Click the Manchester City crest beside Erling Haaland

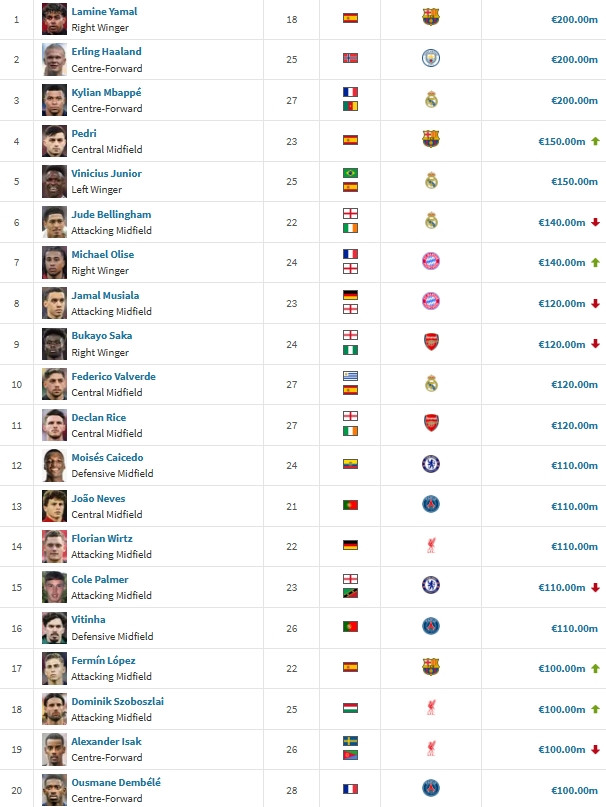tap(431, 58)
